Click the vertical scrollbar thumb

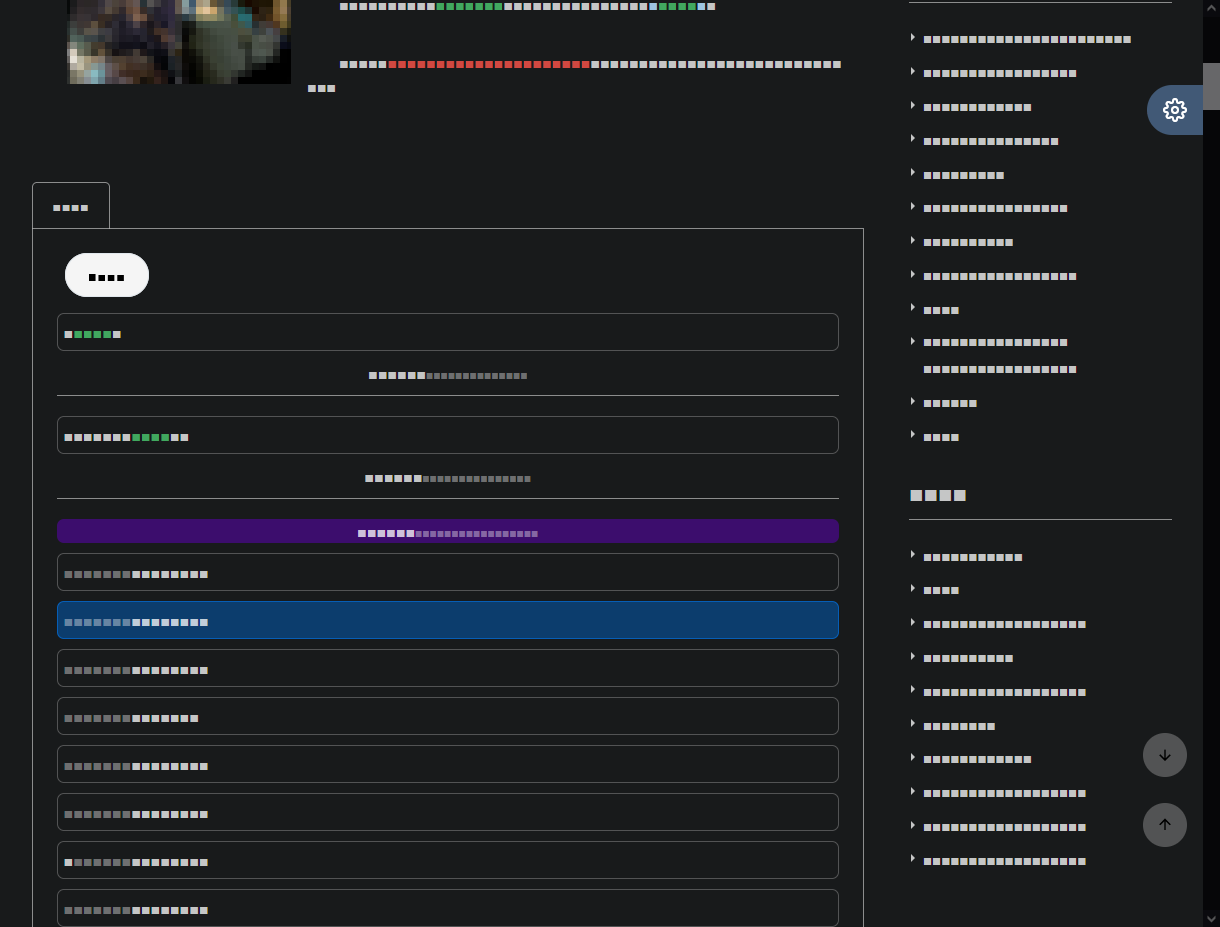pos(1211,86)
